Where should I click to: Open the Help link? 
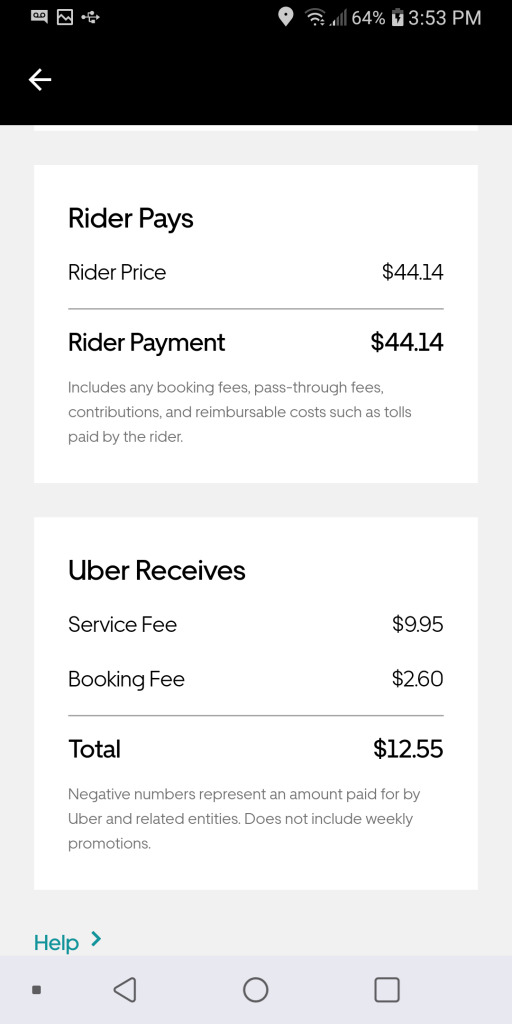click(x=56, y=942)
